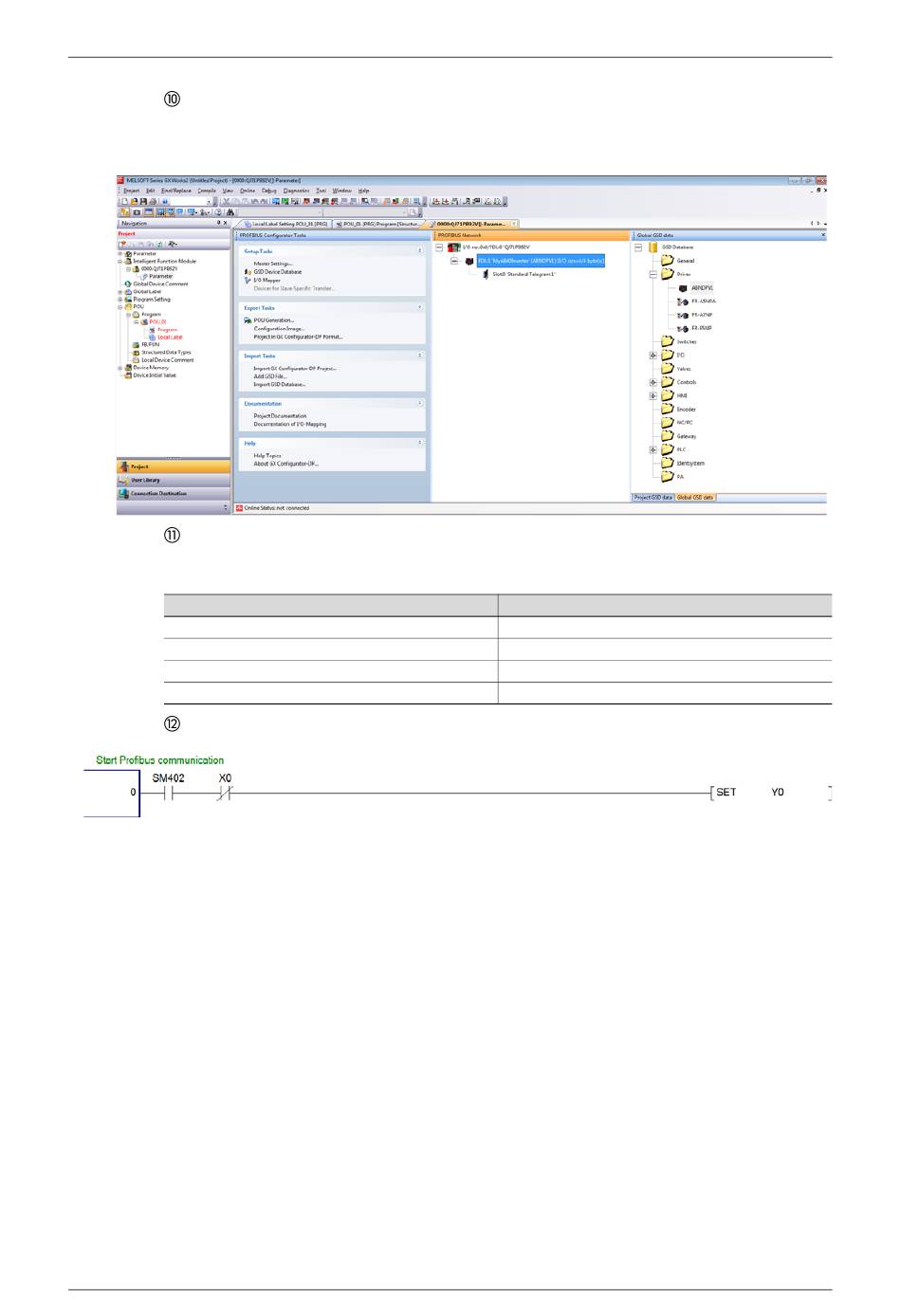
Task: Click Import GX Configurator-DP Project link
Action: (x=295, y=368)
